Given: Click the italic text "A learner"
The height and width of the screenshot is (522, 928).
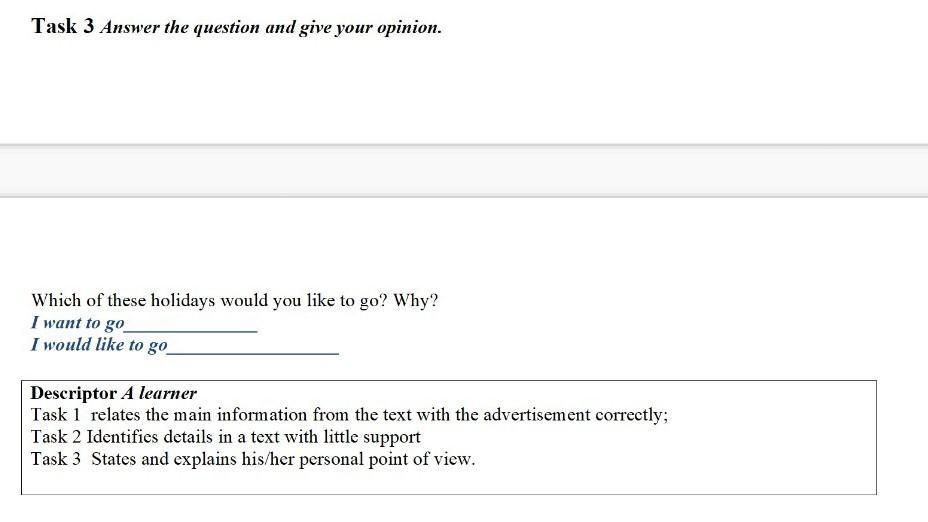Looking at the screenshot, I should 159,393.
